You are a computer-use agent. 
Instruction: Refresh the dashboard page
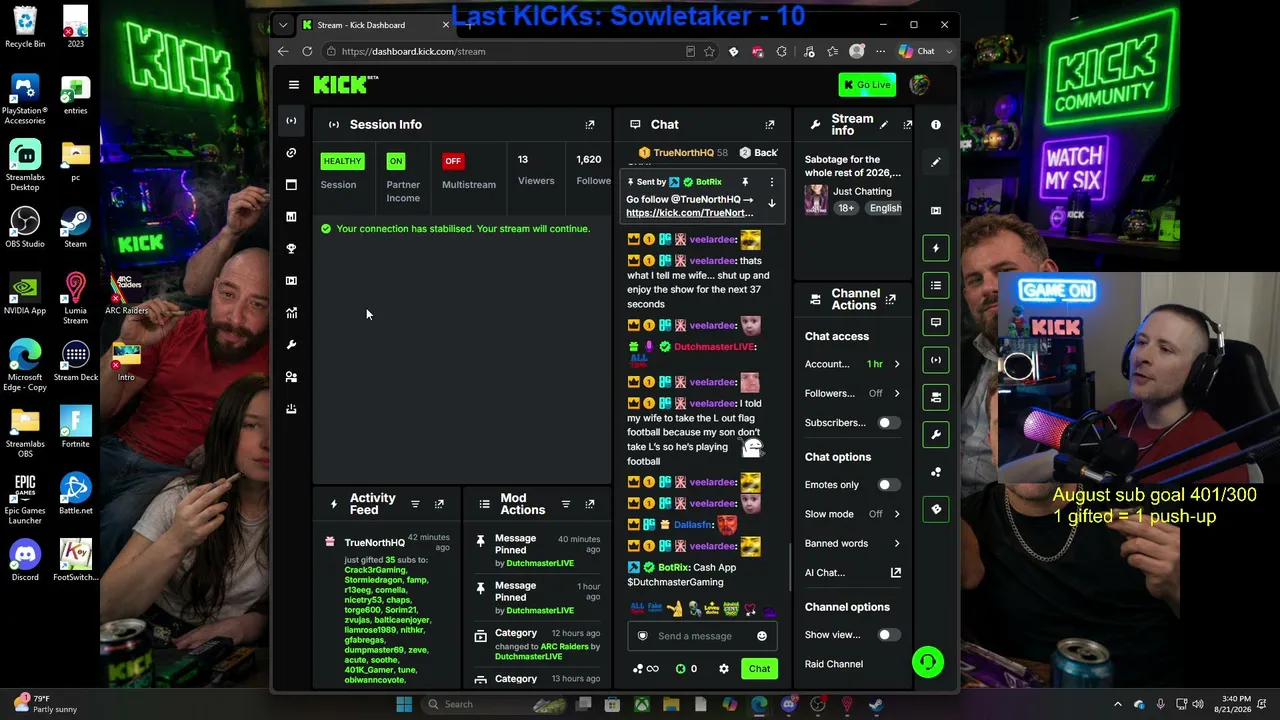pos(307,52)
